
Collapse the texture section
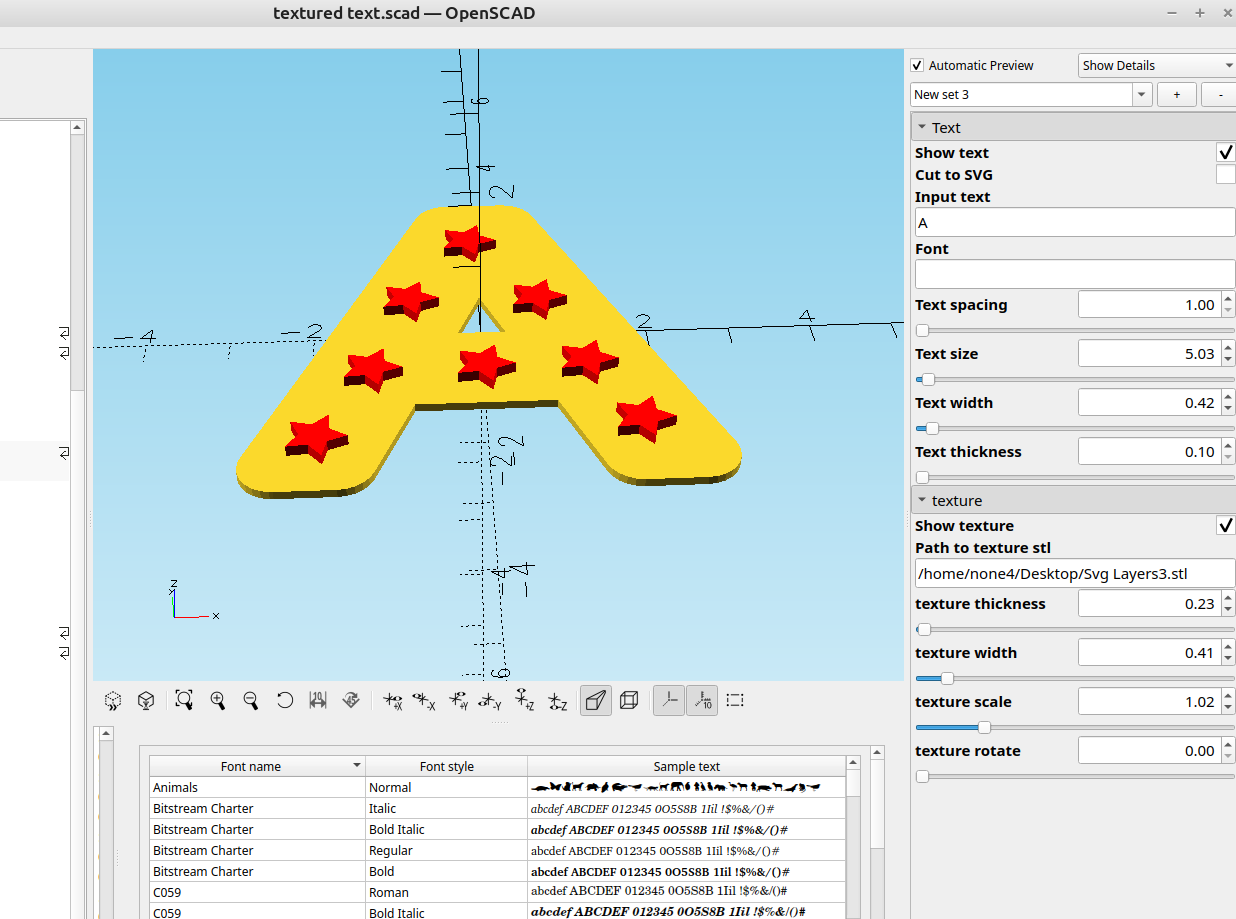[922, 500]
